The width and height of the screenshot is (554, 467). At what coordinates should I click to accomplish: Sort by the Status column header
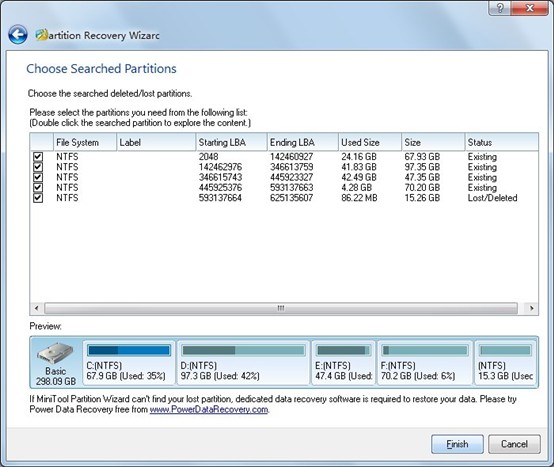point(502,142)
